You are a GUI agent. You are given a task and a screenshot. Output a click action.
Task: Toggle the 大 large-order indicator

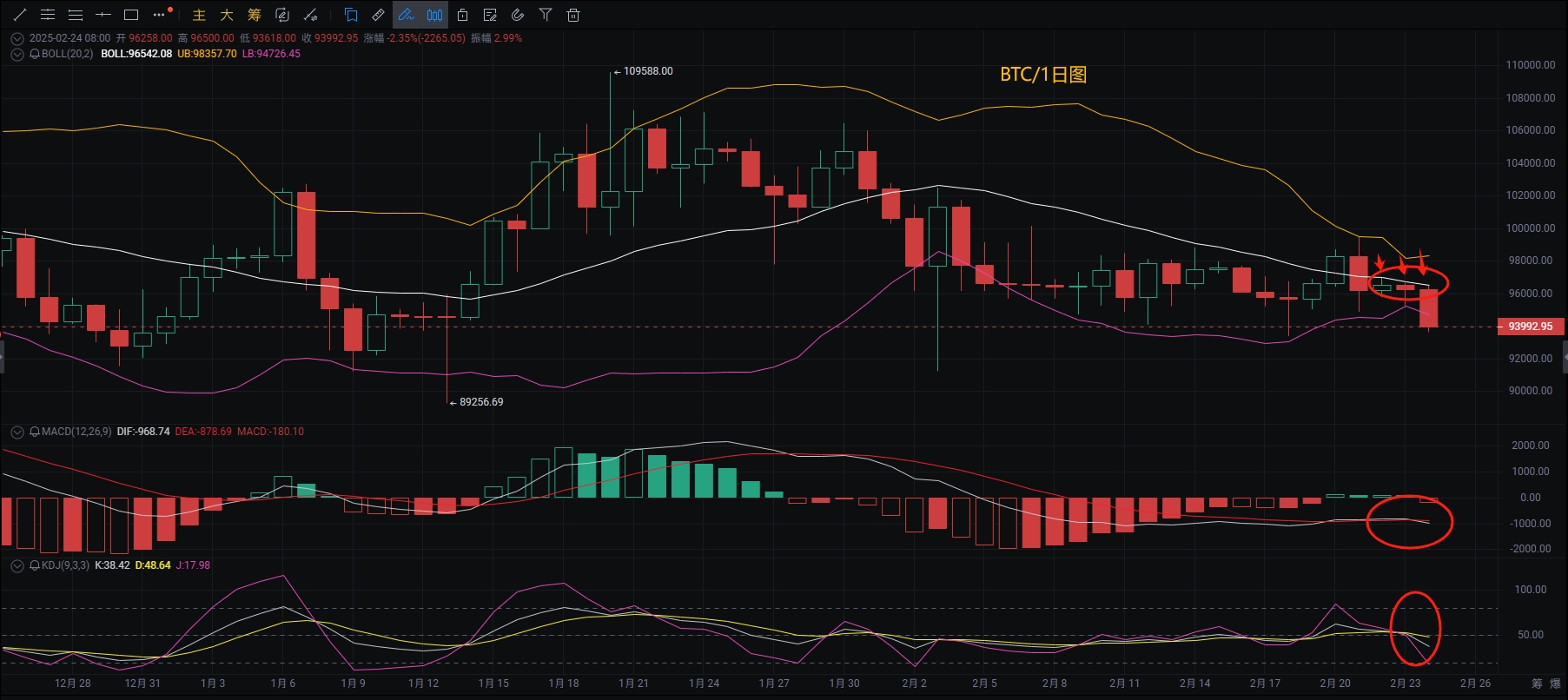coord(227,15)
